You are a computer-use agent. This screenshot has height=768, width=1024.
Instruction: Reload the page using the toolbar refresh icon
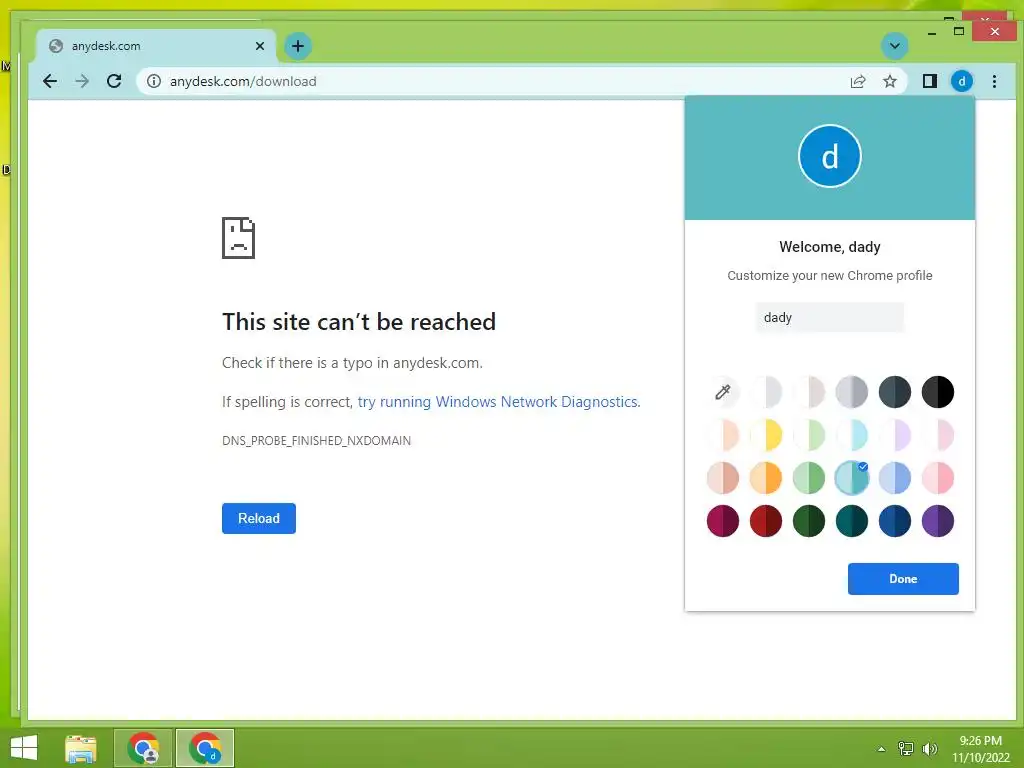point(114,81)
